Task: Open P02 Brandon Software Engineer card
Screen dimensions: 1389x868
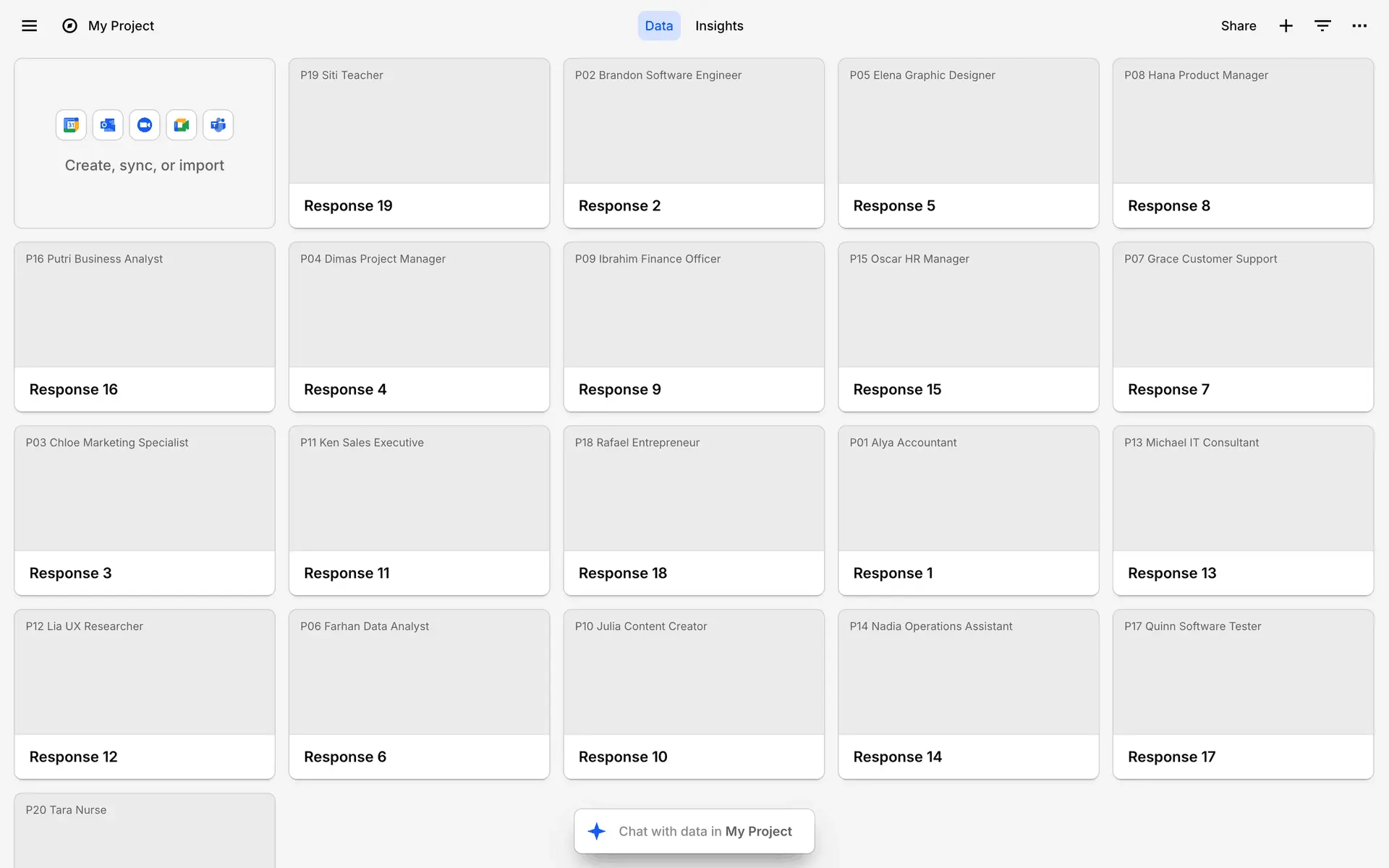Action: [693, 143]
